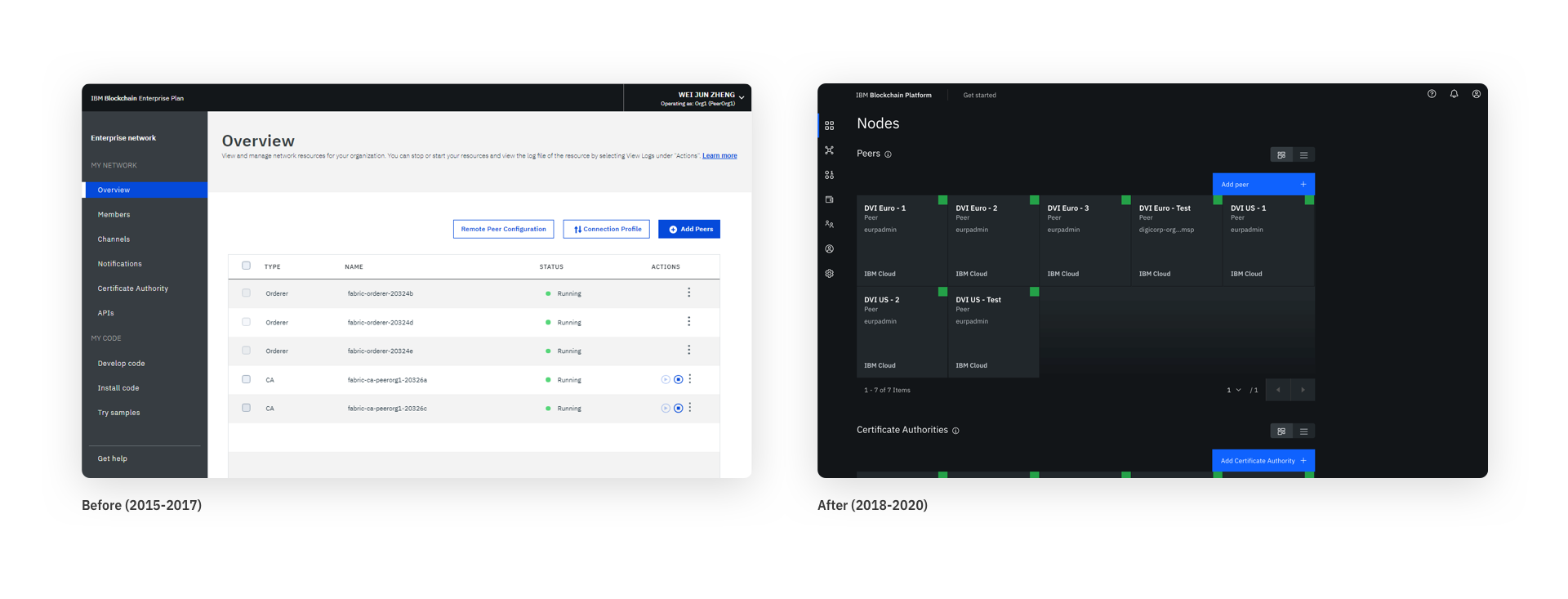
Task: Open the DVI US - 1 peer tile
Action: pos(1268,240)
